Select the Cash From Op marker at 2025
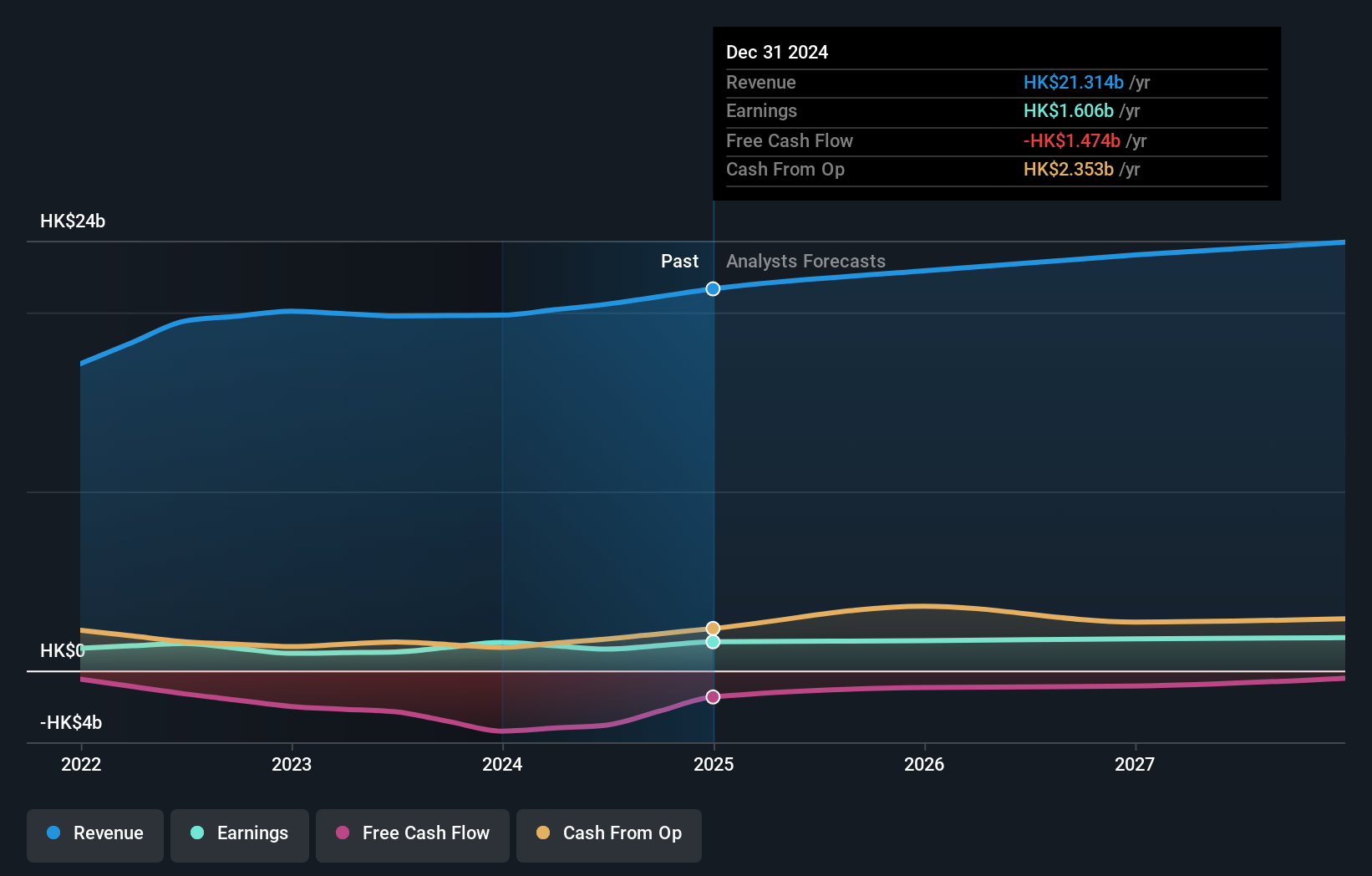 713,627
